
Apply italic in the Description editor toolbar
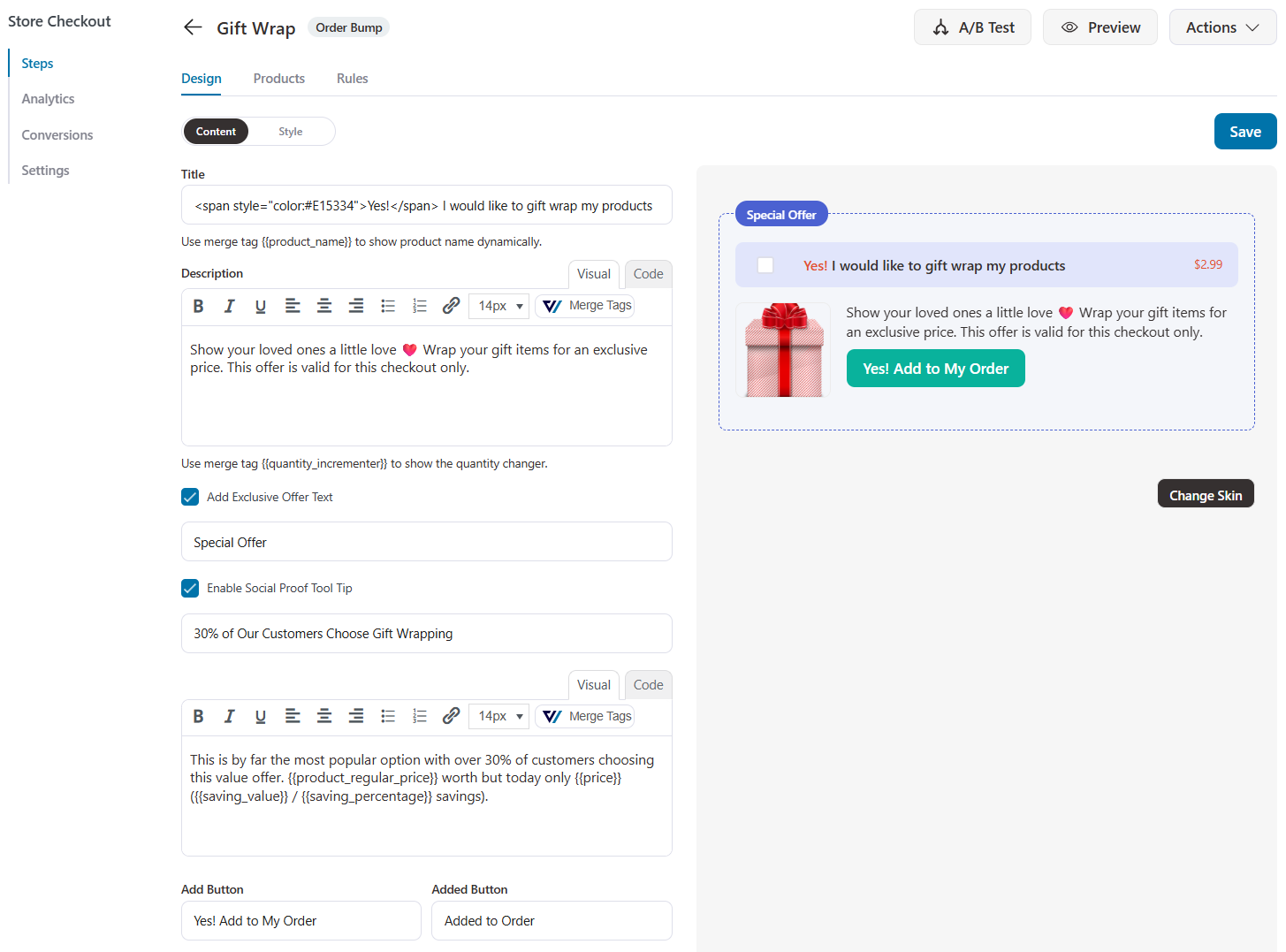(229, 306)
